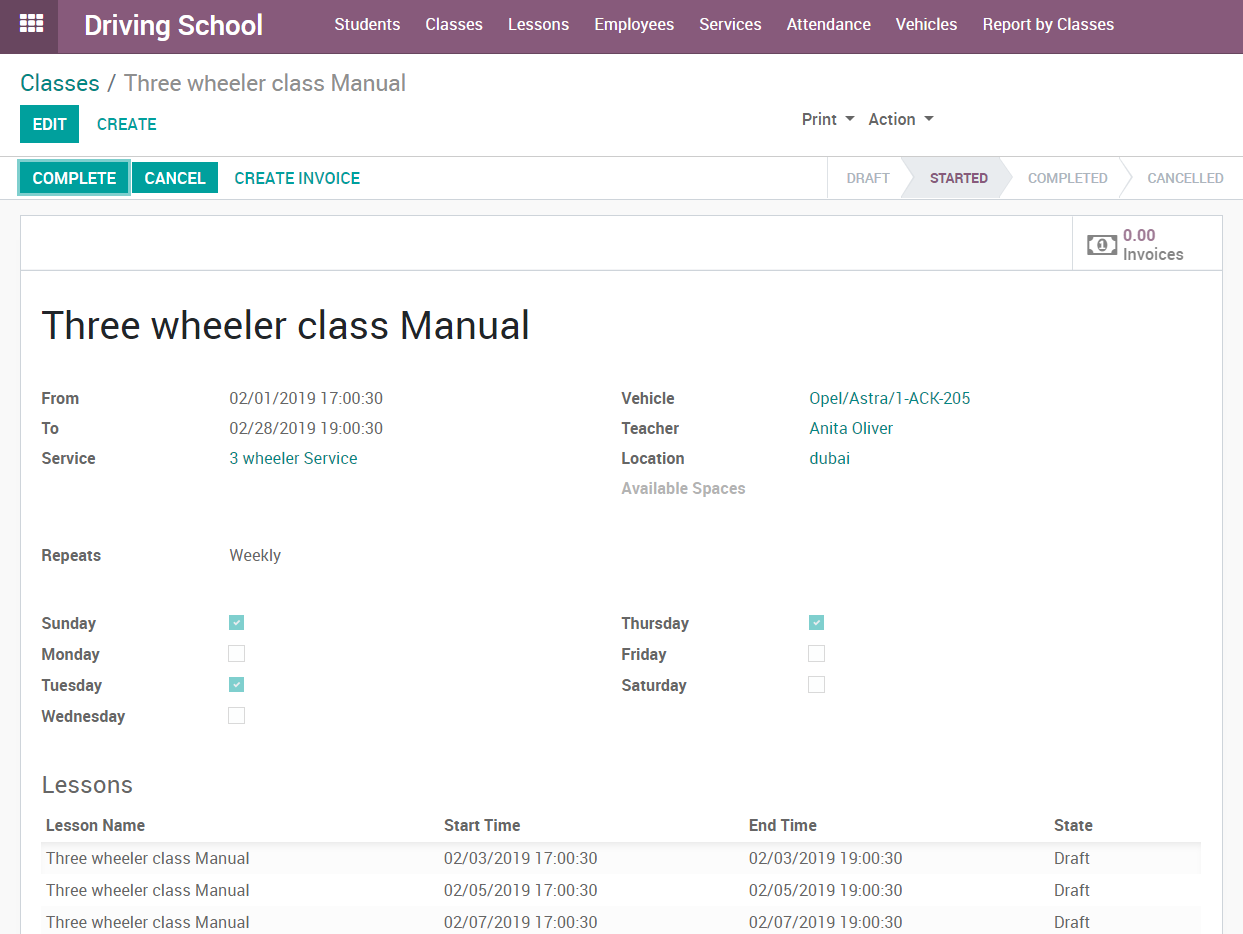Expand the Print dropdown
This screenshot has width=1243, height=934.
coord(827,119)
